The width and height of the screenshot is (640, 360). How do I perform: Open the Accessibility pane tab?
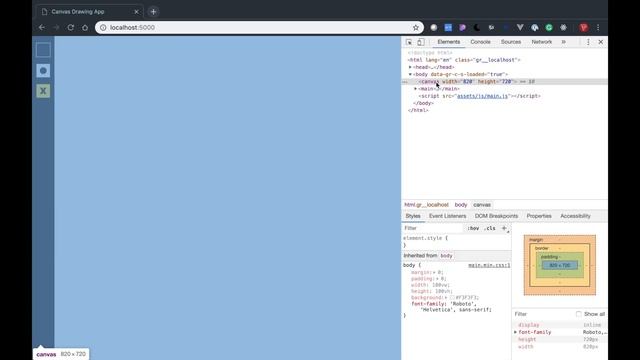pyautogui.click(x=575, y=216)
